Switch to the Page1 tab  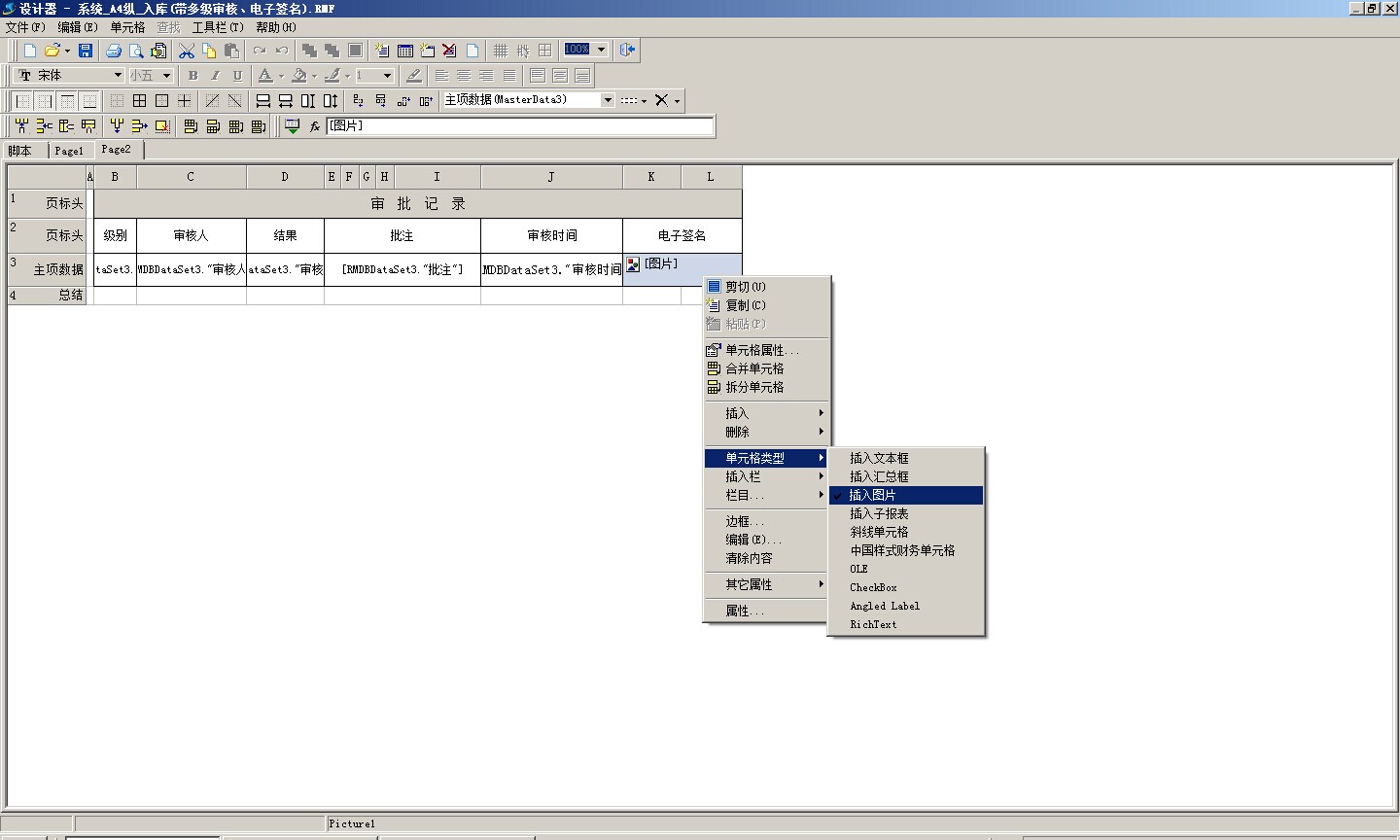point(69,151)
